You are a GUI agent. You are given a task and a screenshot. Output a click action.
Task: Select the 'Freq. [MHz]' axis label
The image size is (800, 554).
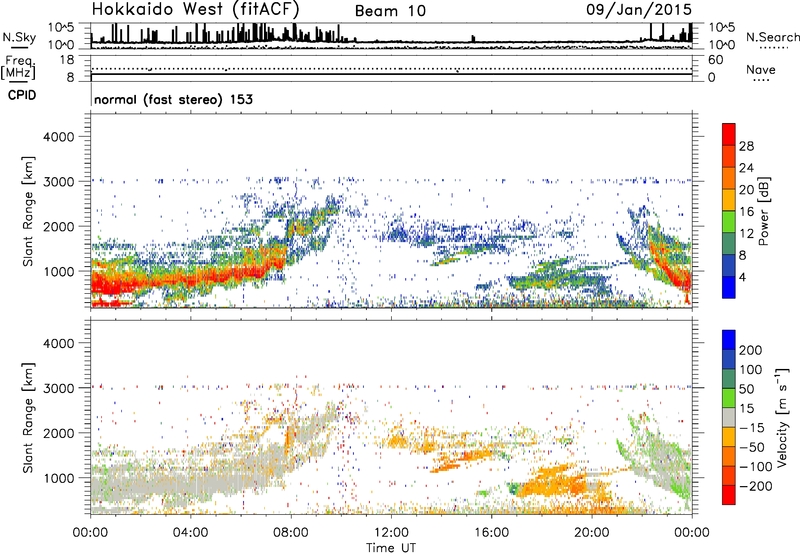[x=18, y=67]
